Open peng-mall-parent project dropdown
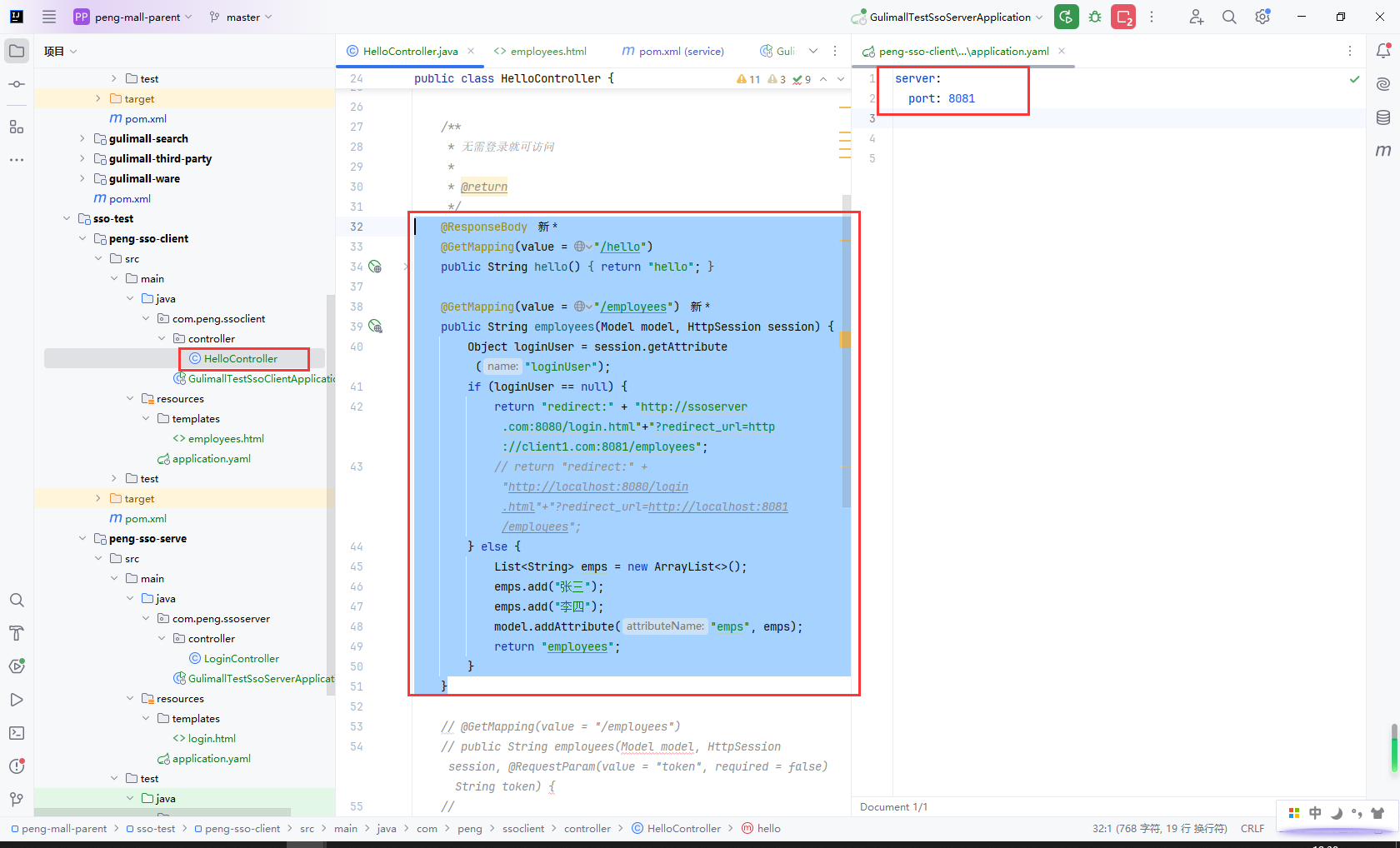The image size is (1400, 848). [x=132, y=17]
